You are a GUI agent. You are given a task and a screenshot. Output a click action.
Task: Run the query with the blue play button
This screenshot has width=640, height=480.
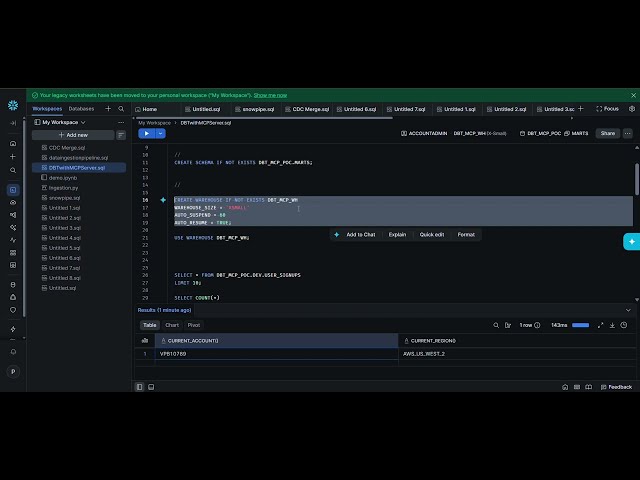tap(147, 133)
